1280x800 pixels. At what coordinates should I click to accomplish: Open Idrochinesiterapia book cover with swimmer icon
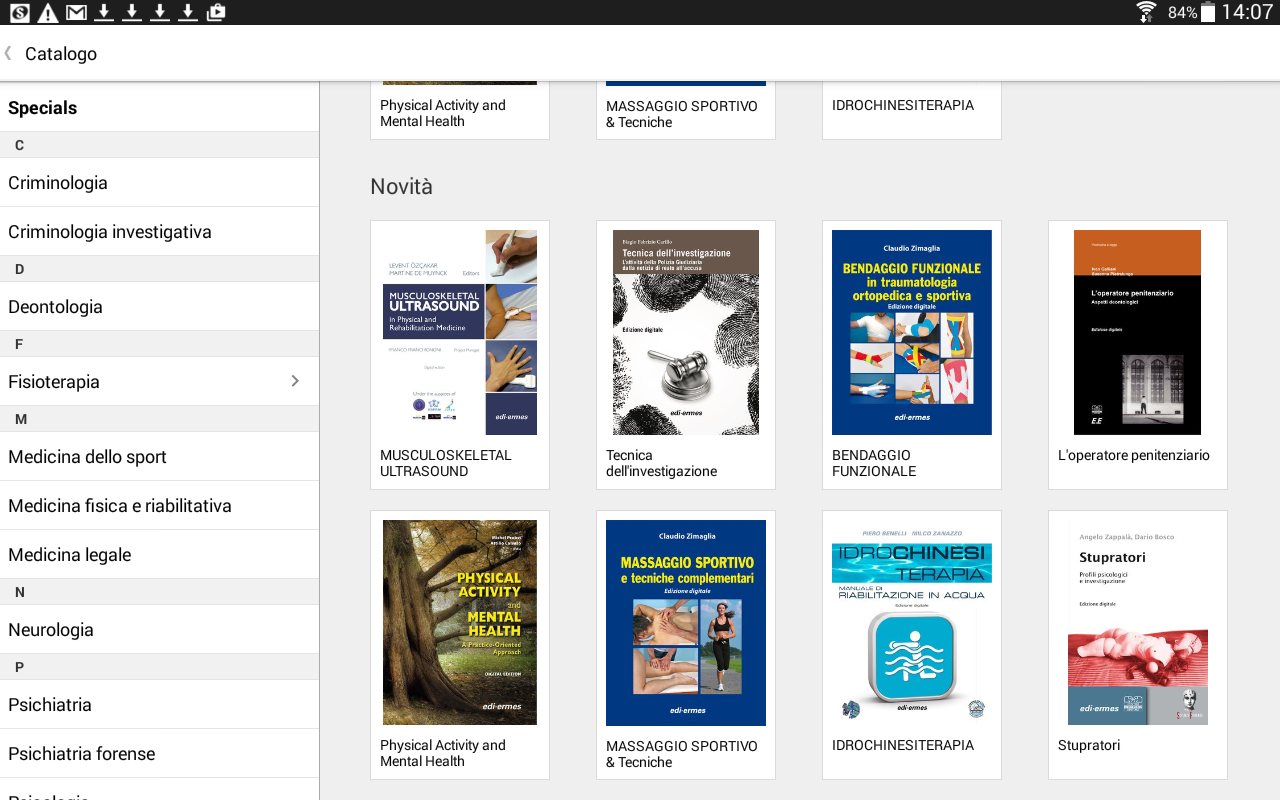point(912,622)
